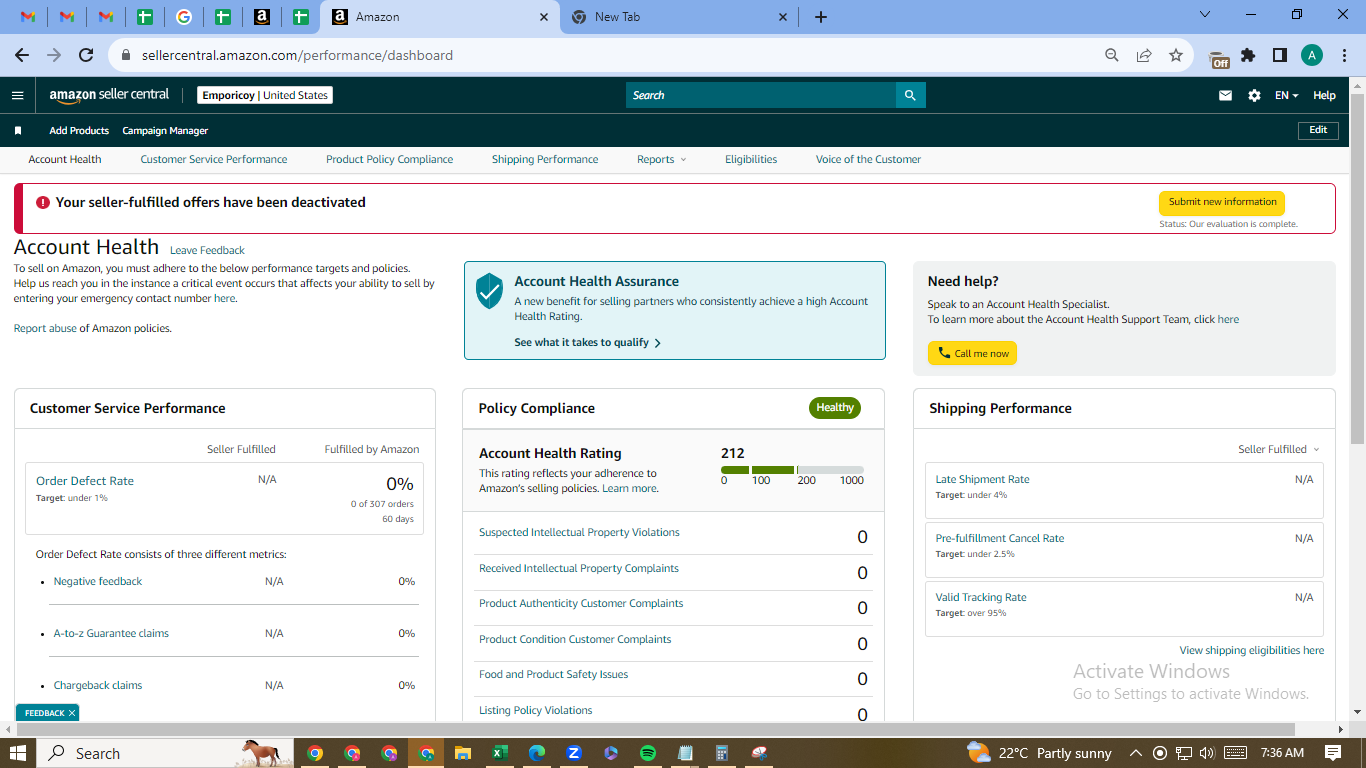Viewport: 1366px width, 768px height.
Task: Open Spotify from the taskbar
Action: point(647,753)
